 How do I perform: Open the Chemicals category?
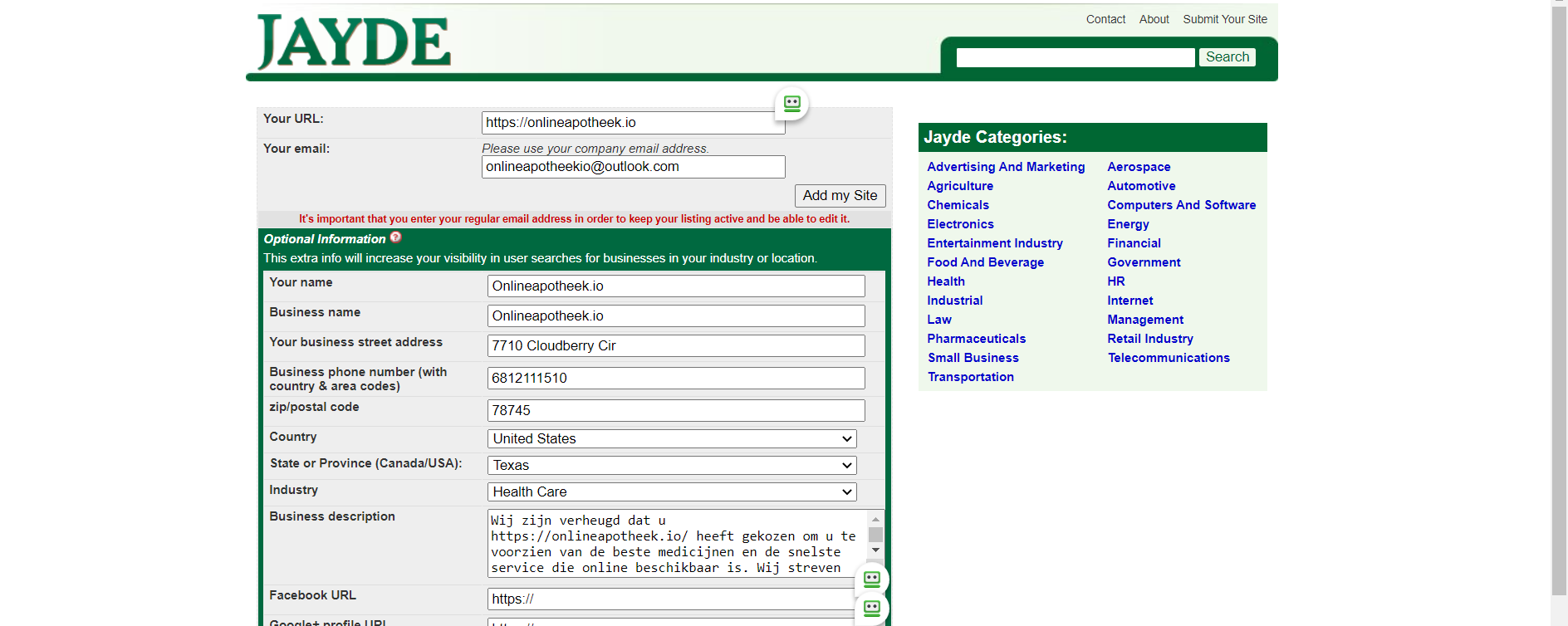pos(958,205)
